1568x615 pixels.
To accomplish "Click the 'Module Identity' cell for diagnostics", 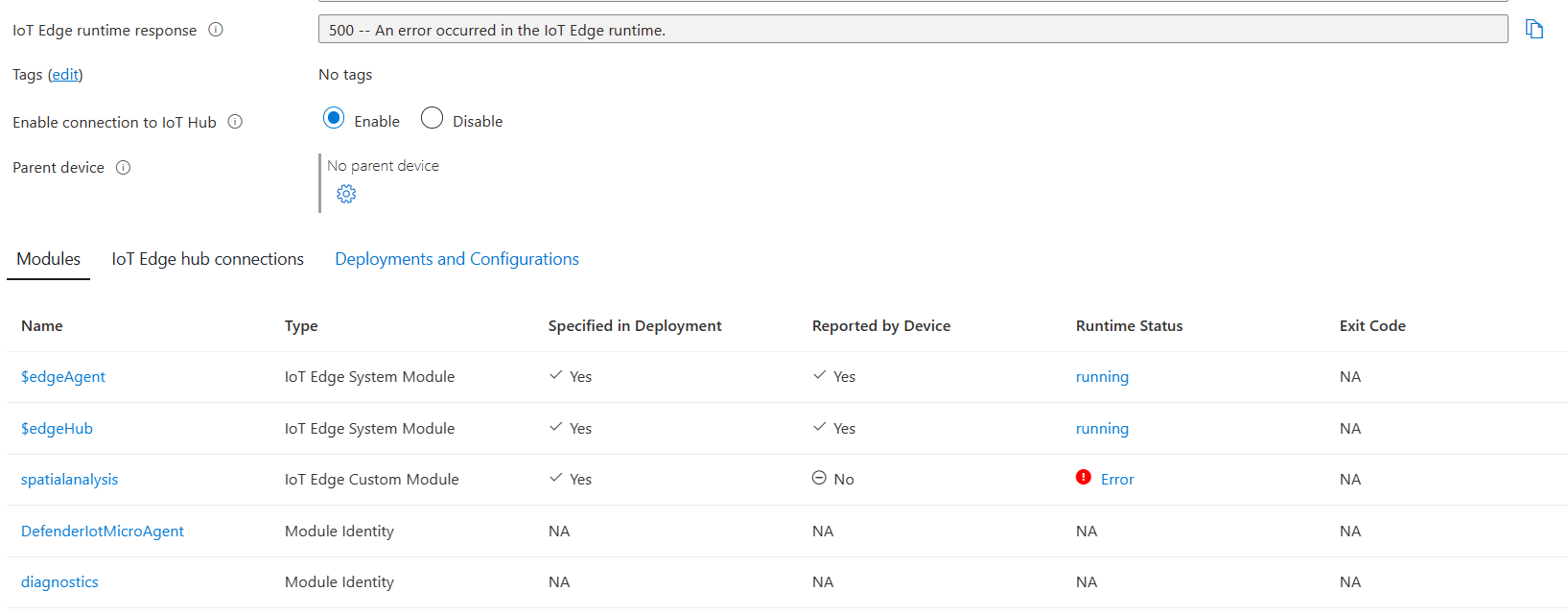I will [339, 582].
